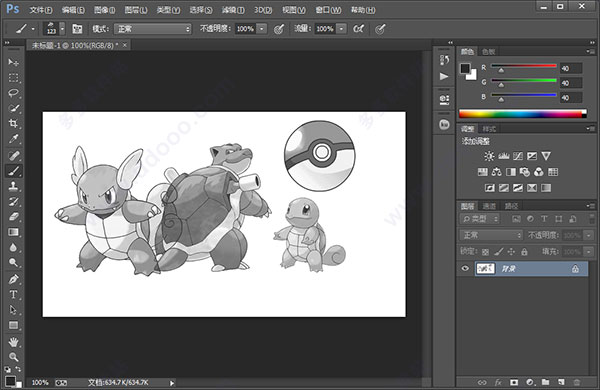This screenshot has height=390, width=600.
Task: Toggle visibility of 背景 layer
Action: [465, 269]
